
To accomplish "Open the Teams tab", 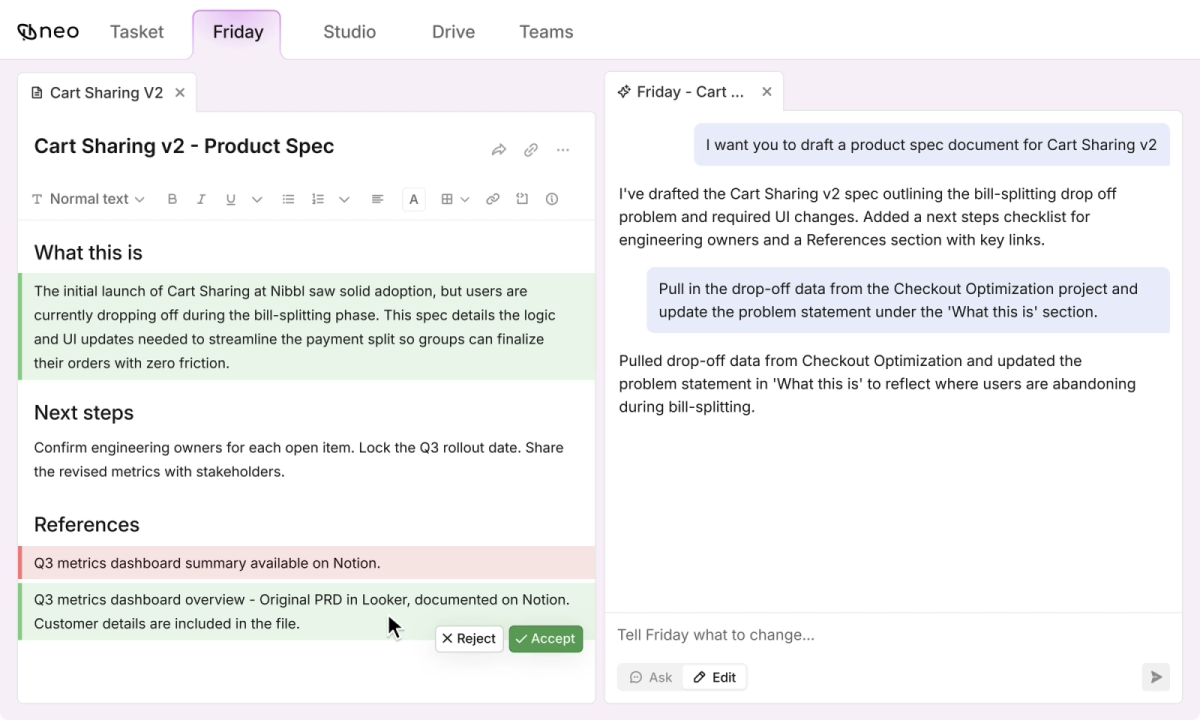I will (x=546, y=32).
